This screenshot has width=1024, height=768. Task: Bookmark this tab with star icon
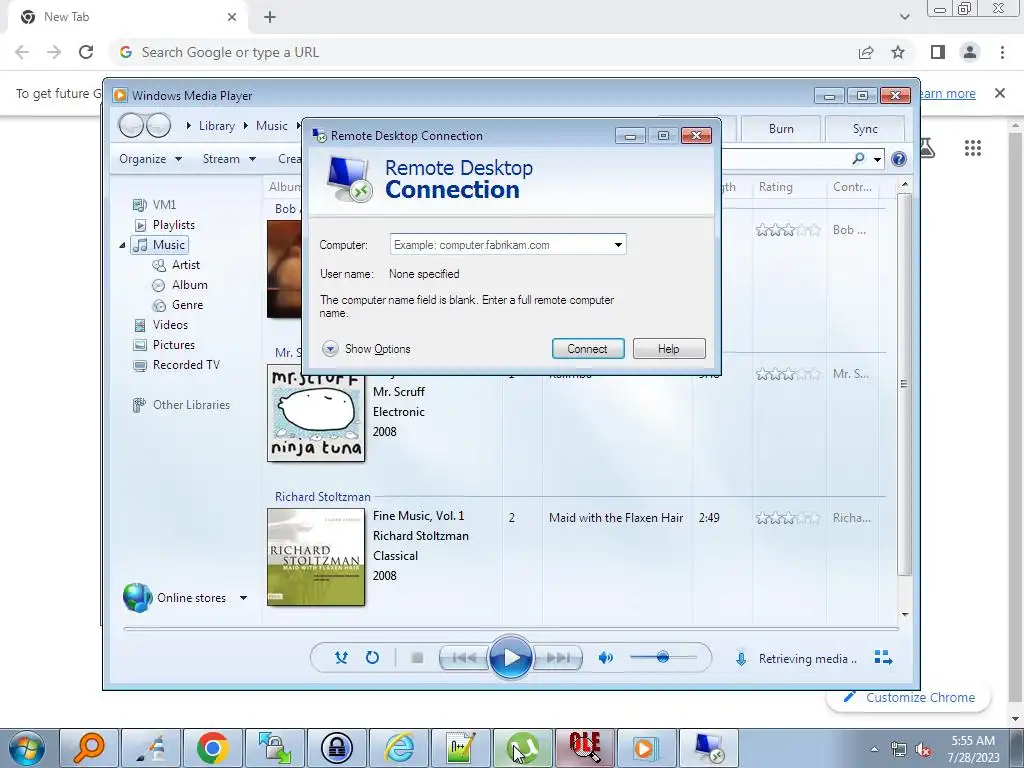(898, 52)
